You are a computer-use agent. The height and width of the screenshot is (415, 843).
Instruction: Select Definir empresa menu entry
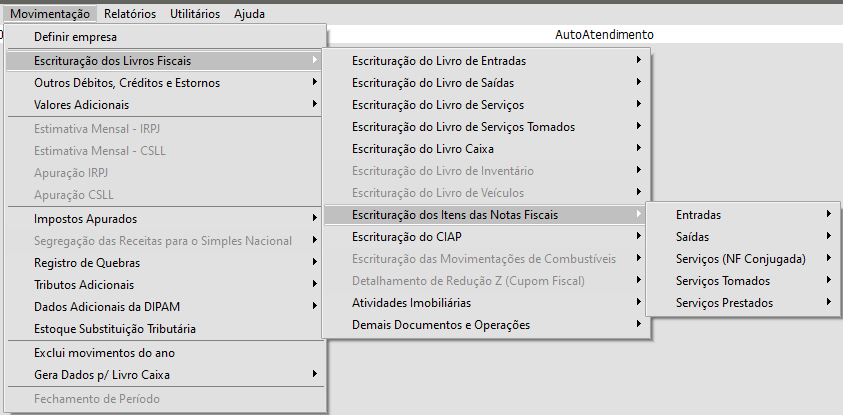pyautogui.click(x=76, y=37)
